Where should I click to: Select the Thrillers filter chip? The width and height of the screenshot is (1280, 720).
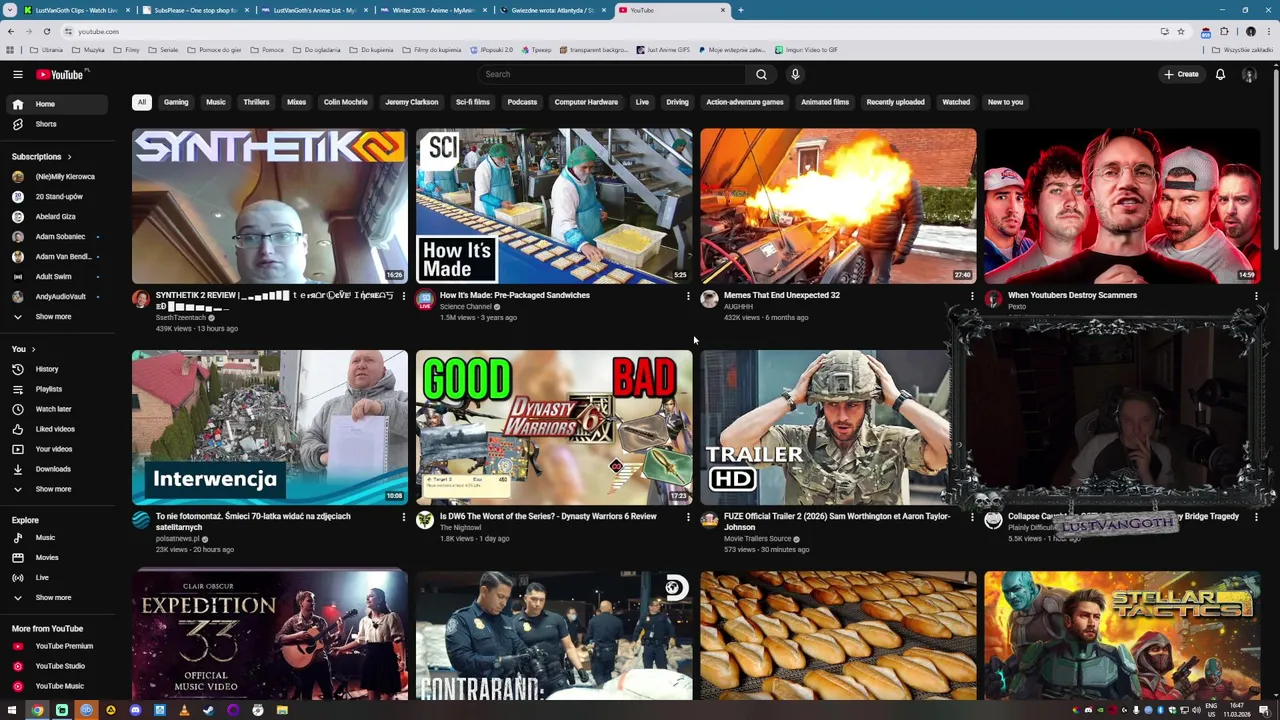[256, 102]
